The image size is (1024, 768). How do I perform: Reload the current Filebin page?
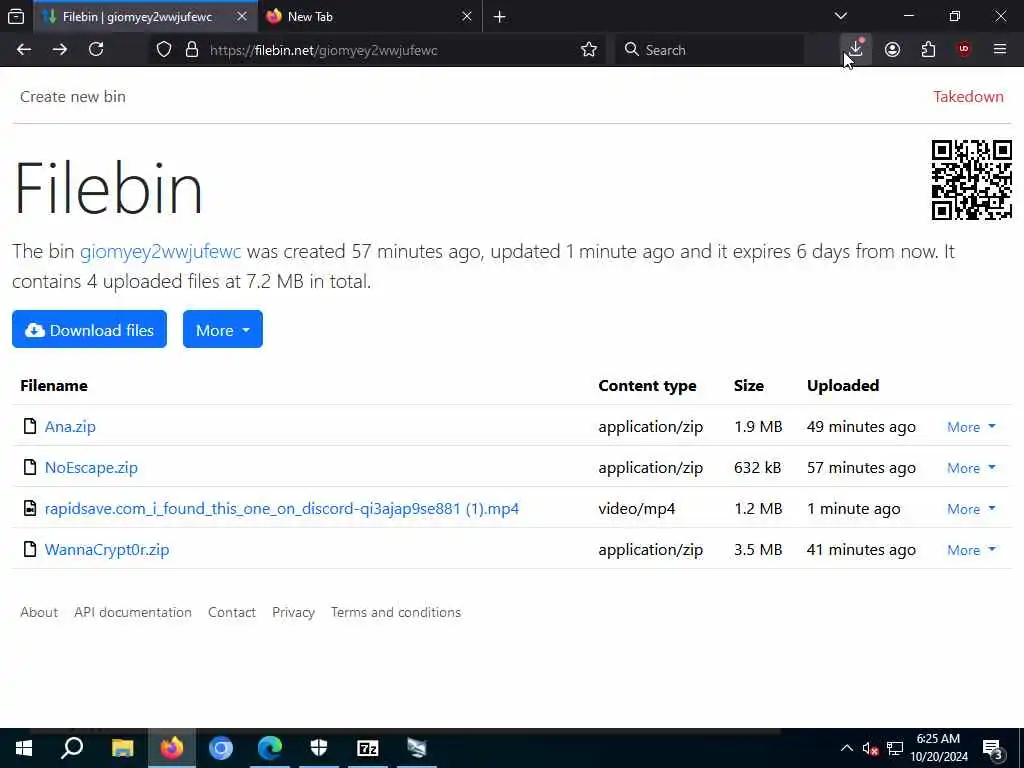click(96, 50)
